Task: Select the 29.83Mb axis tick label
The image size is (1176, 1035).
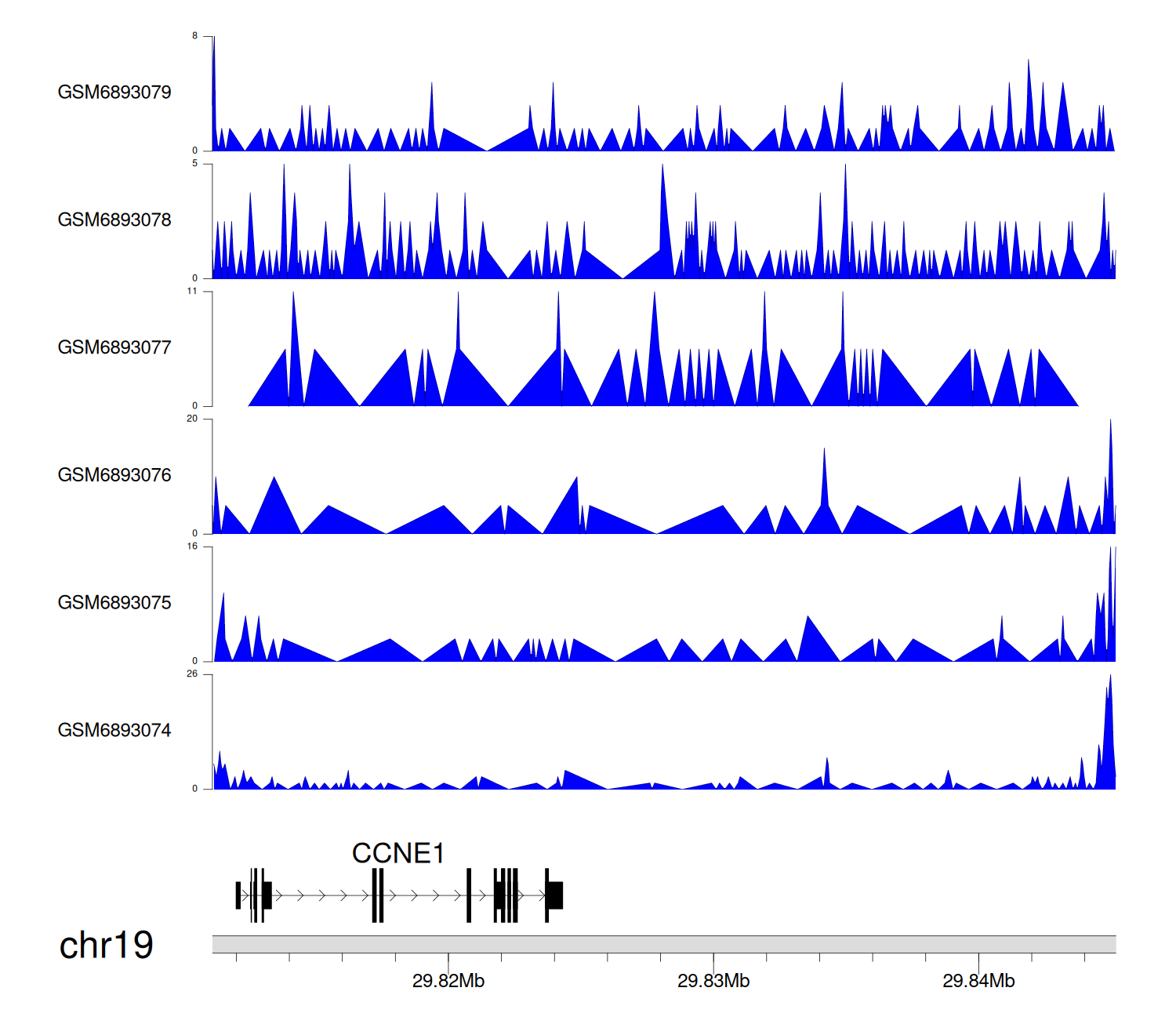Action: click(713, 981)
